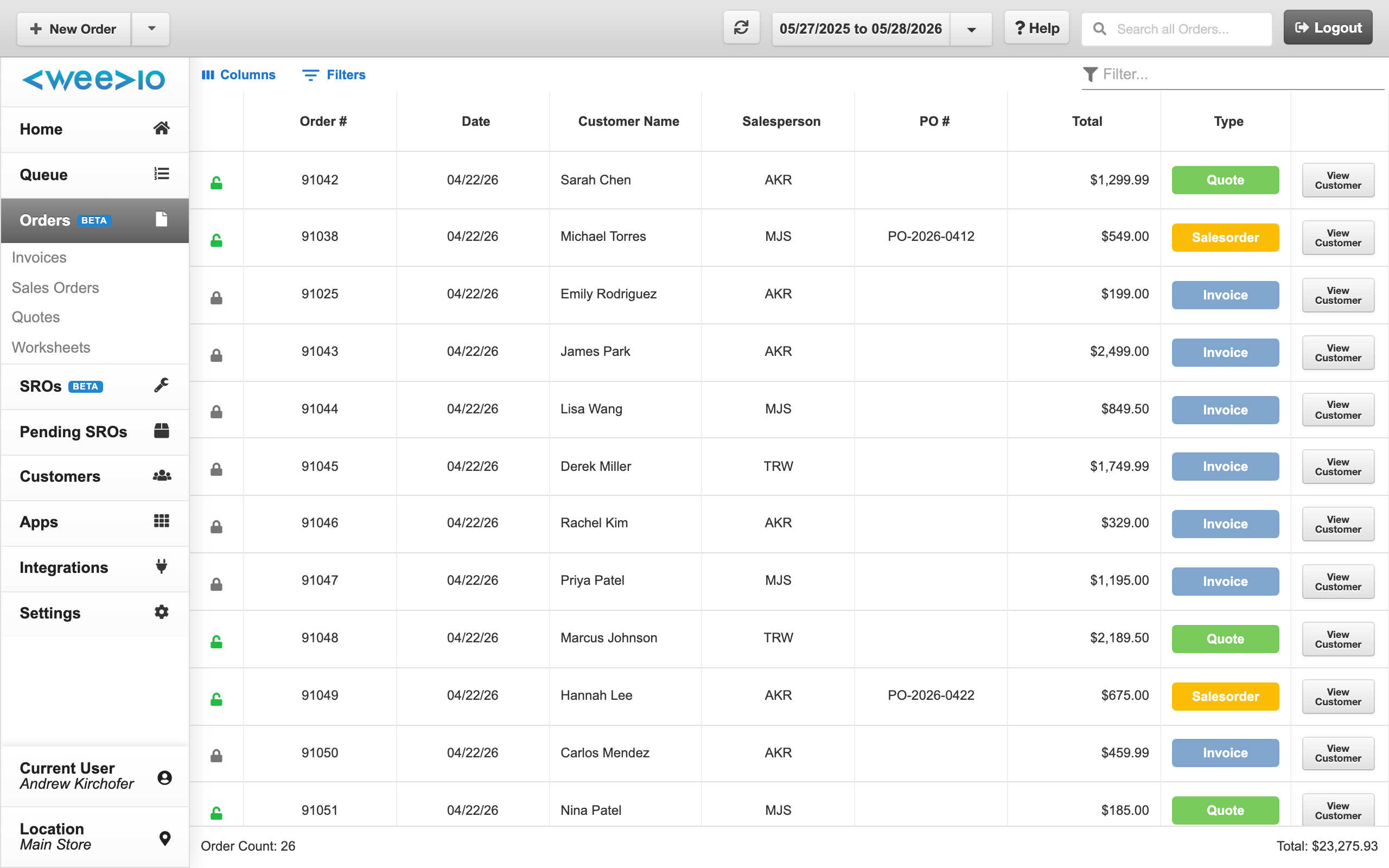The height and width of the screenshot is (868, 1389).
Task: Toggle the green unlock on order 91051
Action: (x=216, y=813)
